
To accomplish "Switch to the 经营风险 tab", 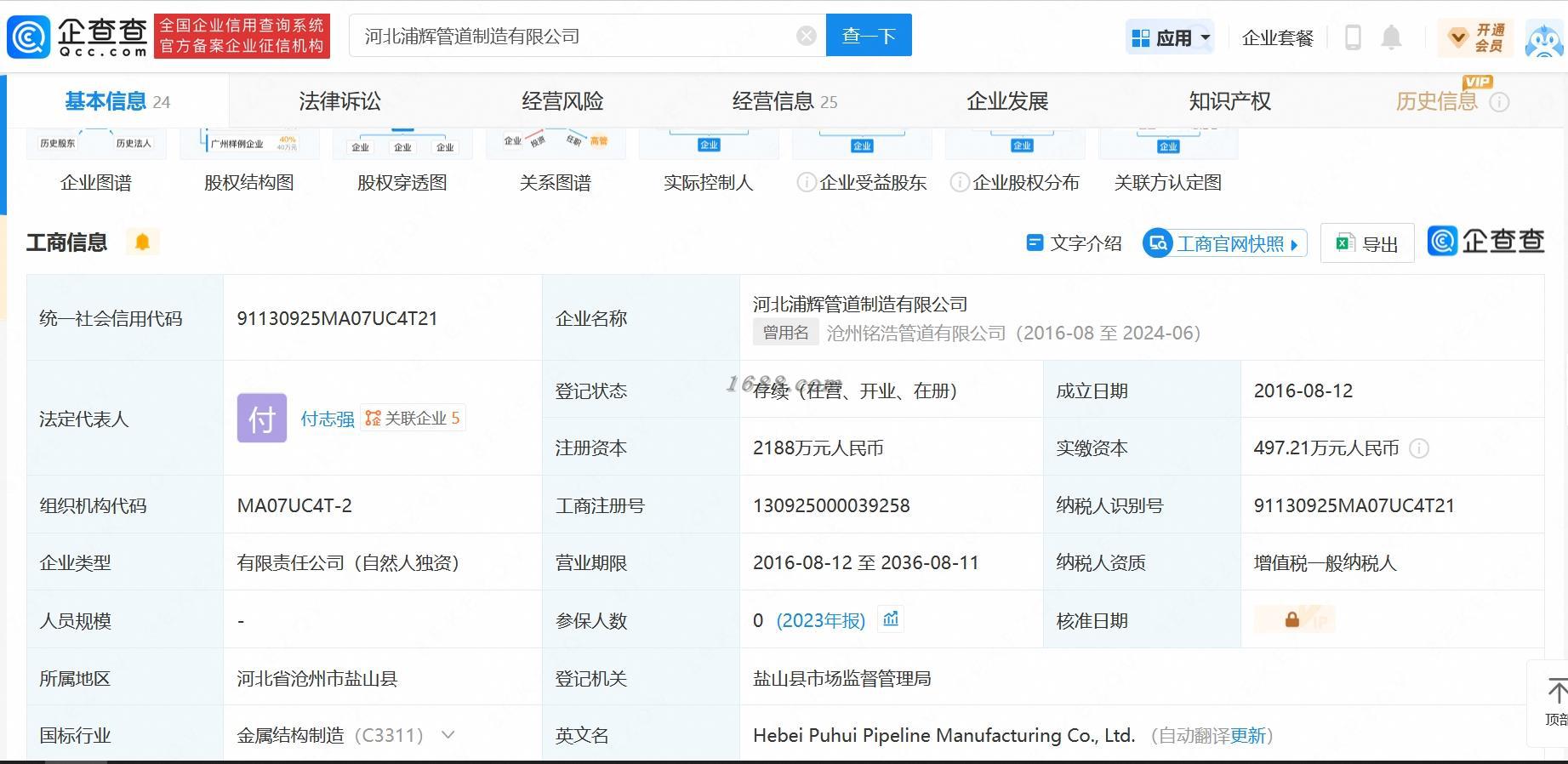I will [562, 101].
